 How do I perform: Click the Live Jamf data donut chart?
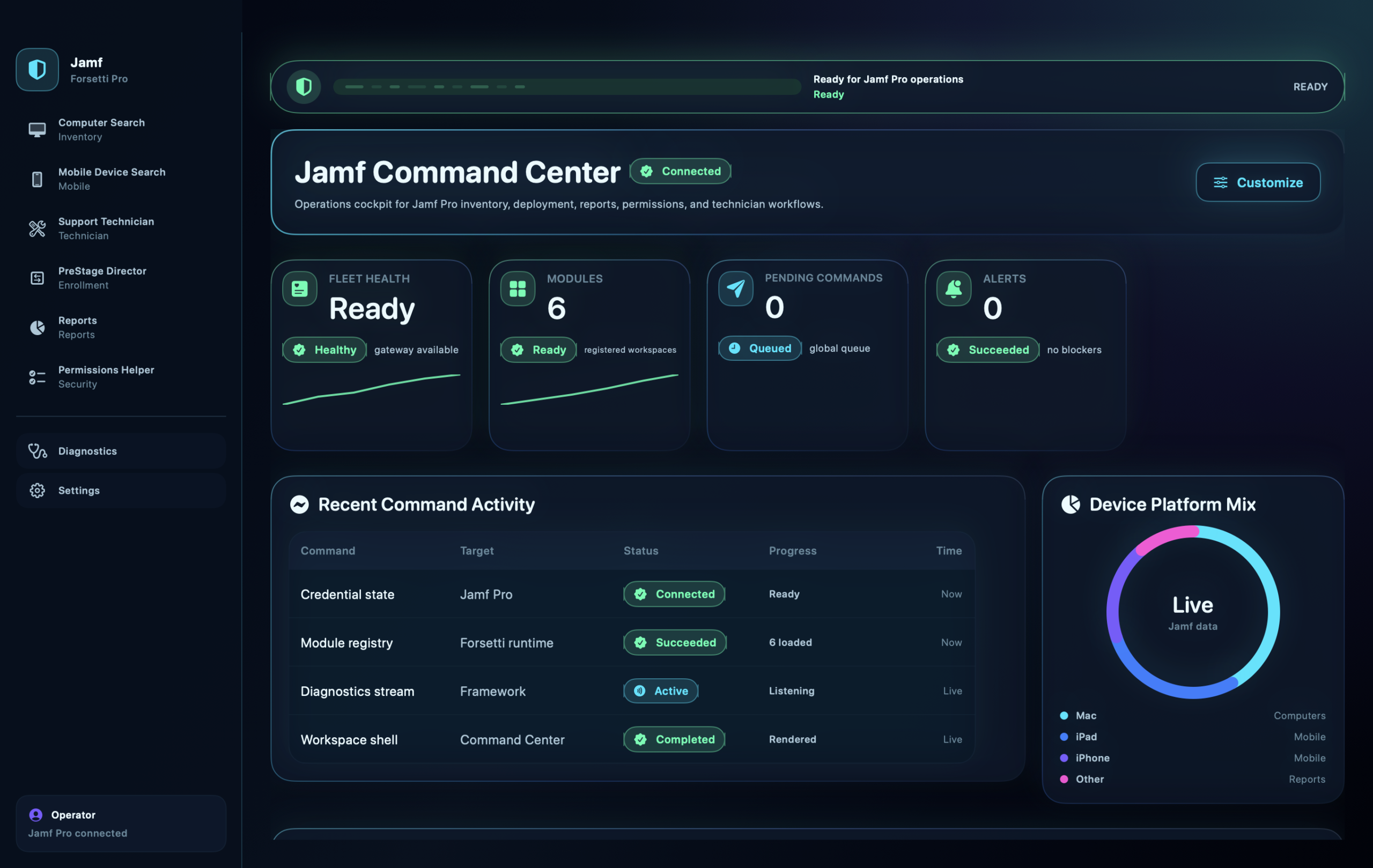(x=1193, y=612)
